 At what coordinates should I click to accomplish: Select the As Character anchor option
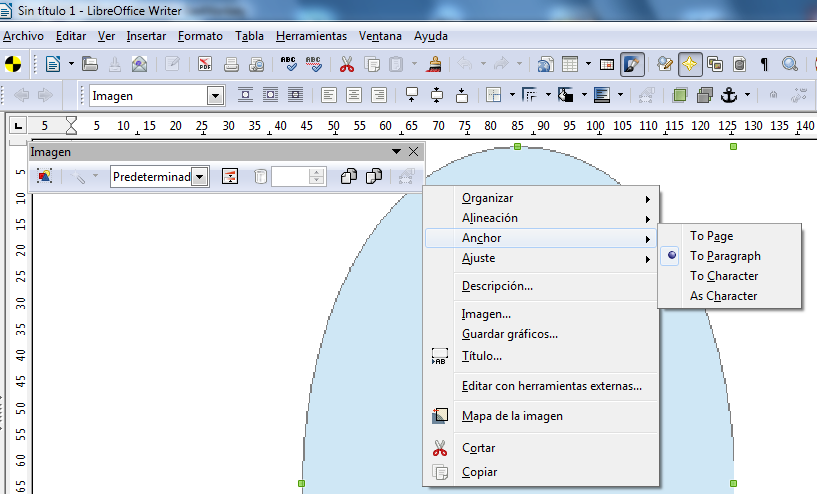pos(729,295)
